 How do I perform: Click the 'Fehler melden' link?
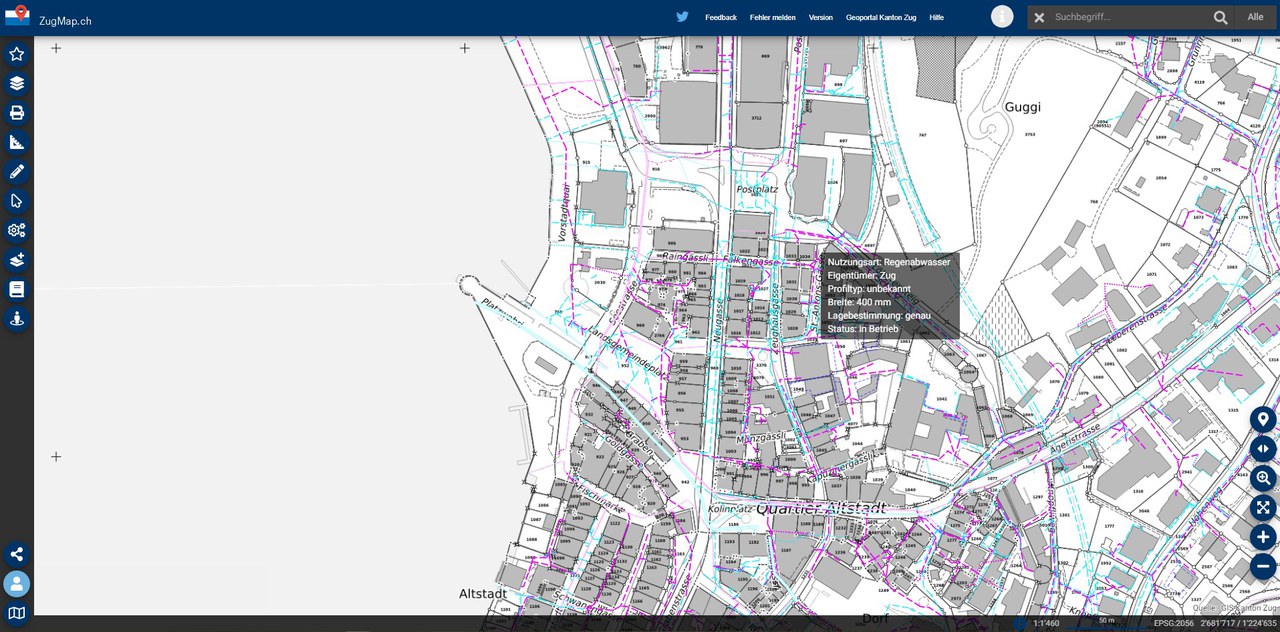(x=772, y=17)
